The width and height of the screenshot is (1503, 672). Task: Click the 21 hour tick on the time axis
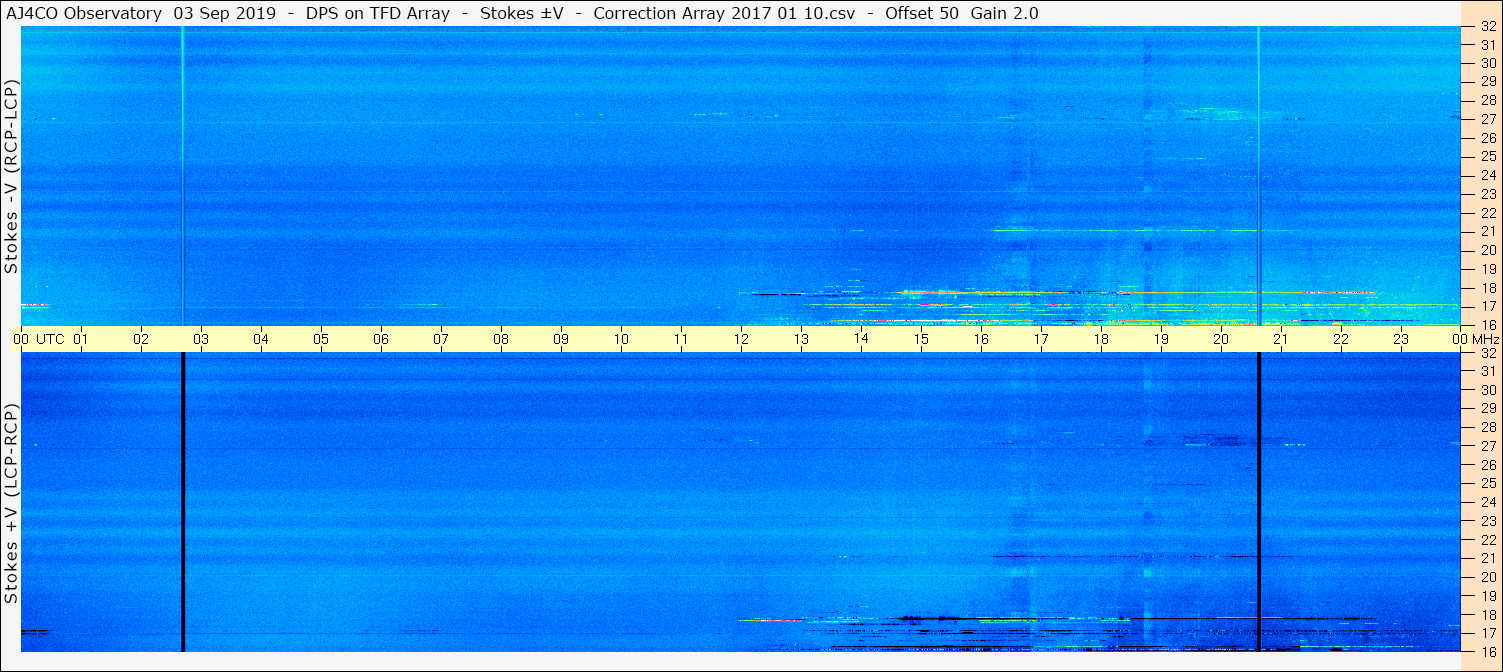coord(1281,339)
